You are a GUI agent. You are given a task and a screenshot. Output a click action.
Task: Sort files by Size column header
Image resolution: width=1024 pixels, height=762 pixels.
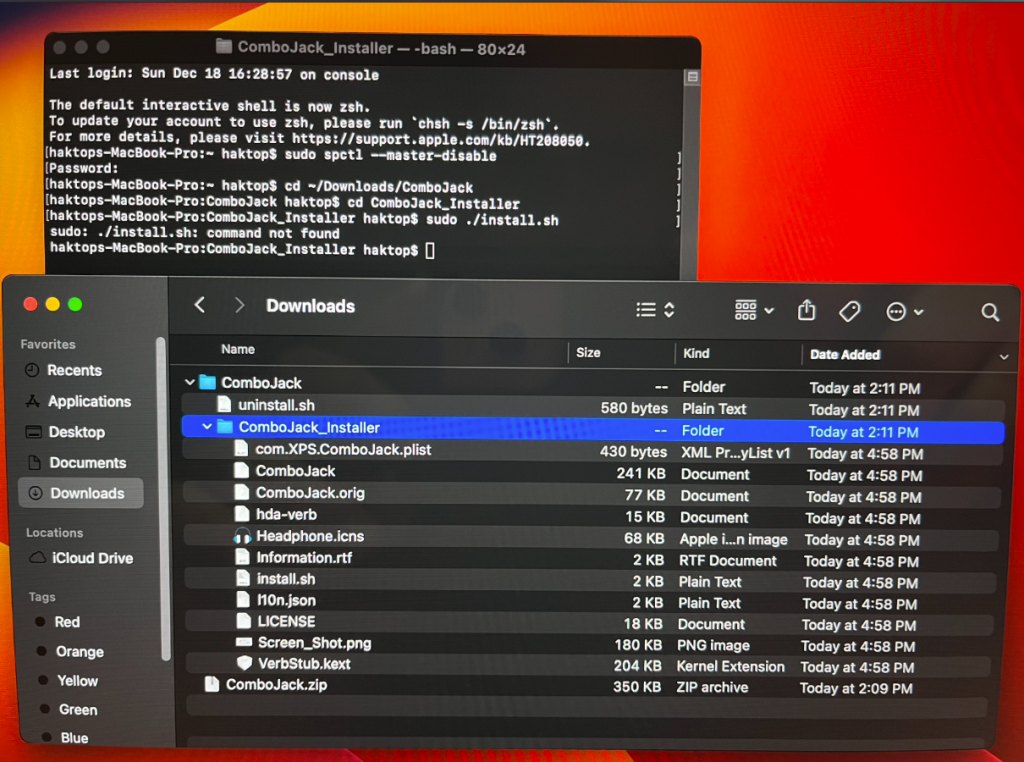(x=589, y=352)
